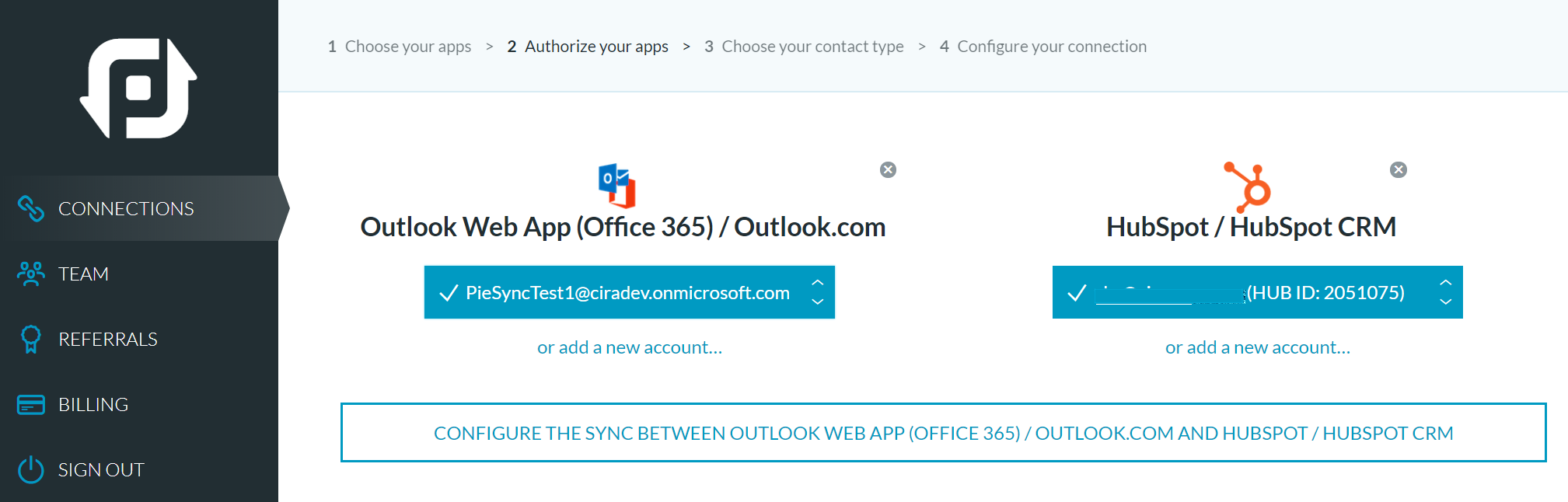1568x502 pixels.
Task: Remove the Outlook app with its X button
Action: pos(888,169)
